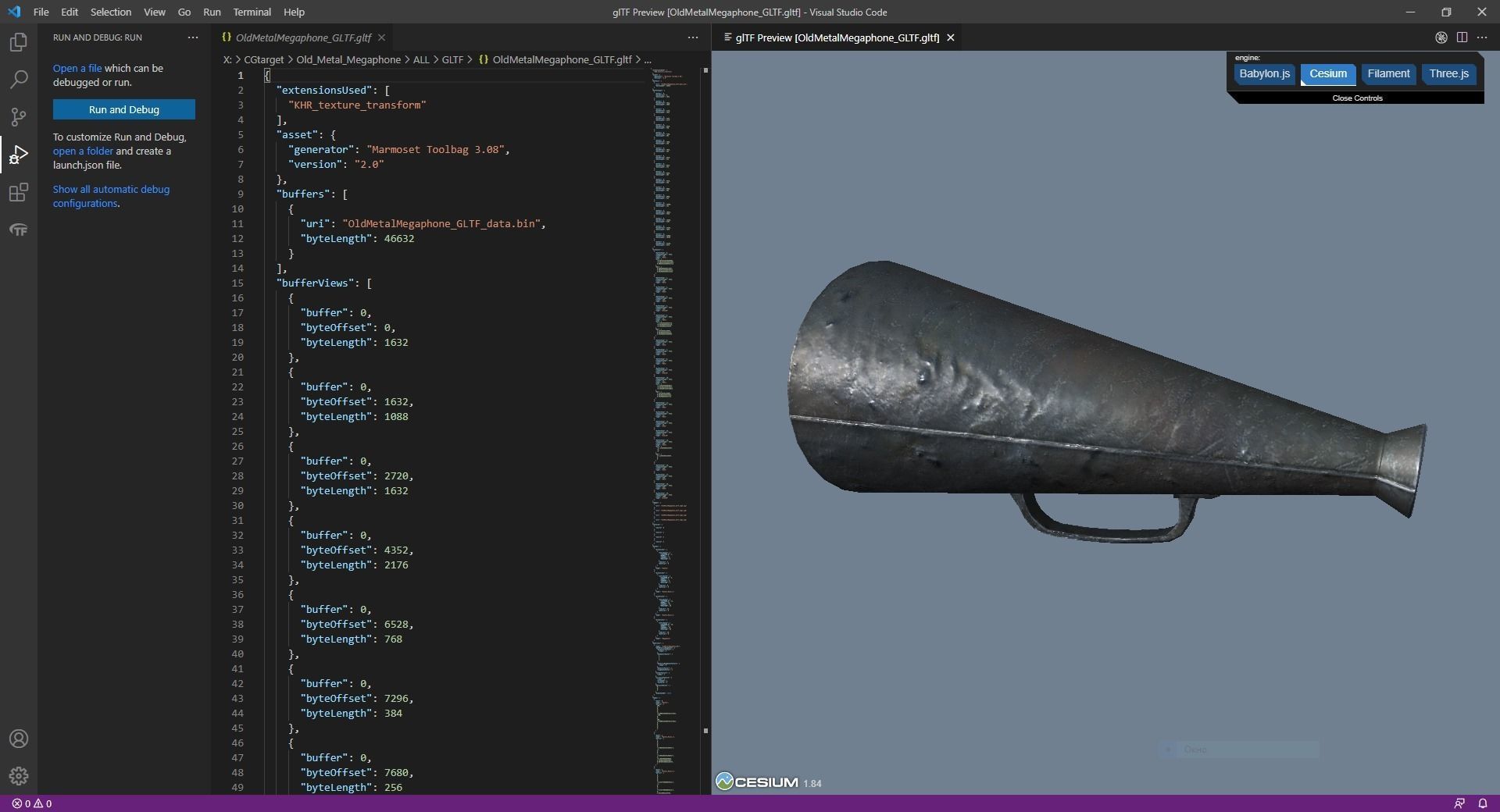Open the Search sidebar panel

(18, 80)
